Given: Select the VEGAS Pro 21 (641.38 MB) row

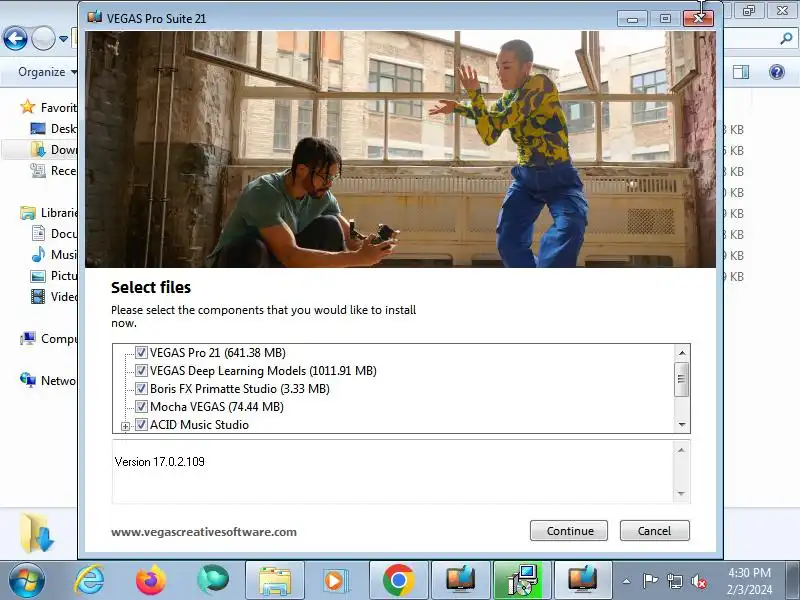Looking at the screenshot, I should [x=218, y=353].
